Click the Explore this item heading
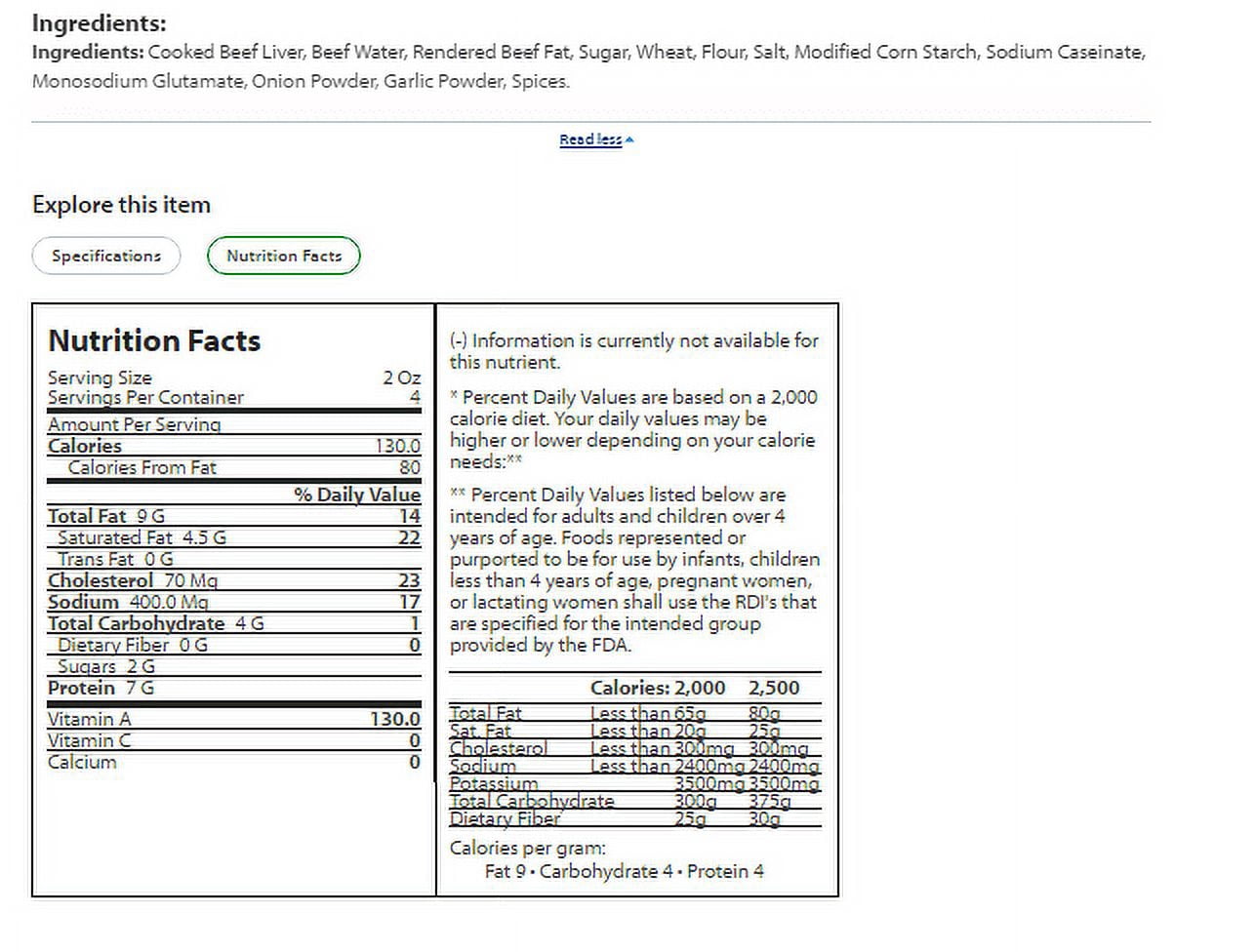This screenshot has height=952, width=1255. (121, 205)
